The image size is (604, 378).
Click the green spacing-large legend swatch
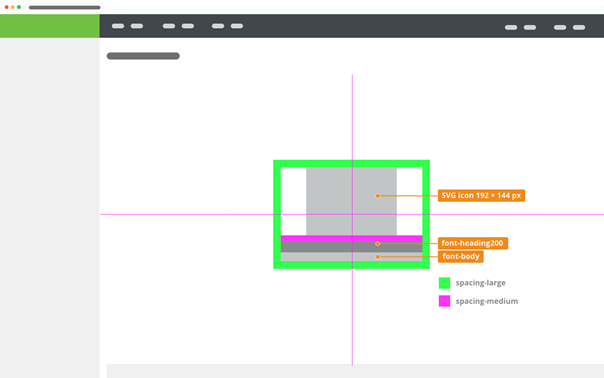pos(445,283)
